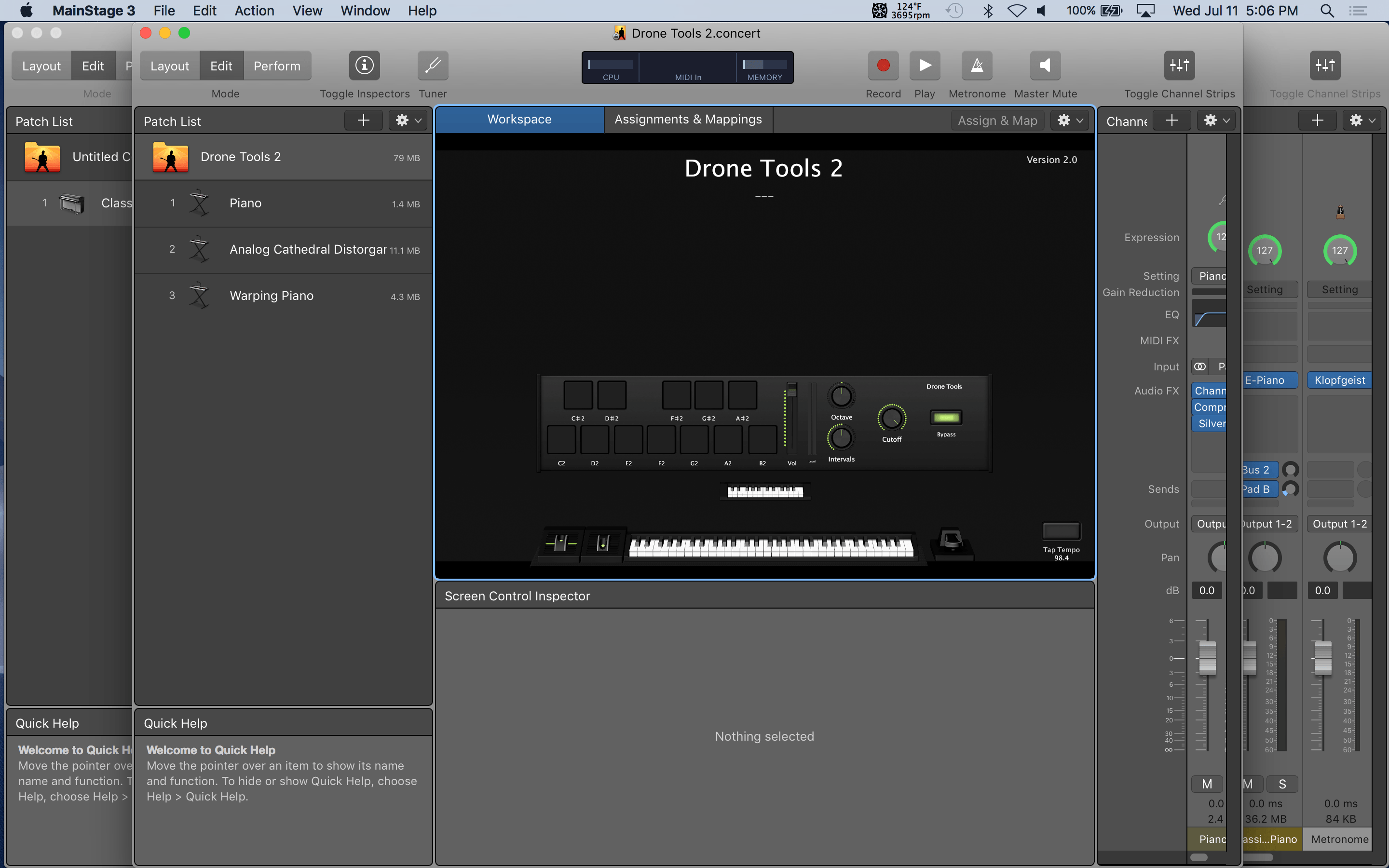
Task: Select Layout mode in background window
Action: pyautogui.click(x=41, y=66)
